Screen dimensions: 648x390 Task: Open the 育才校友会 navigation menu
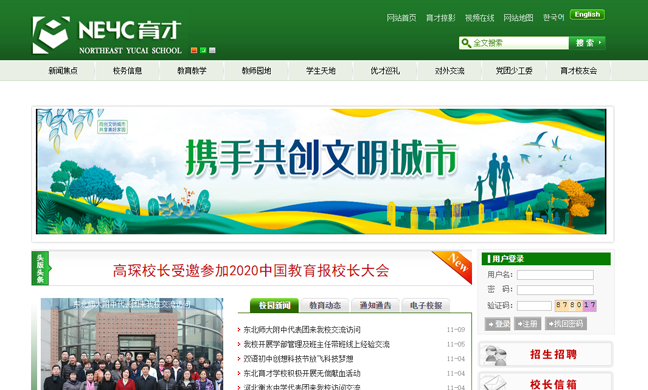579,71
